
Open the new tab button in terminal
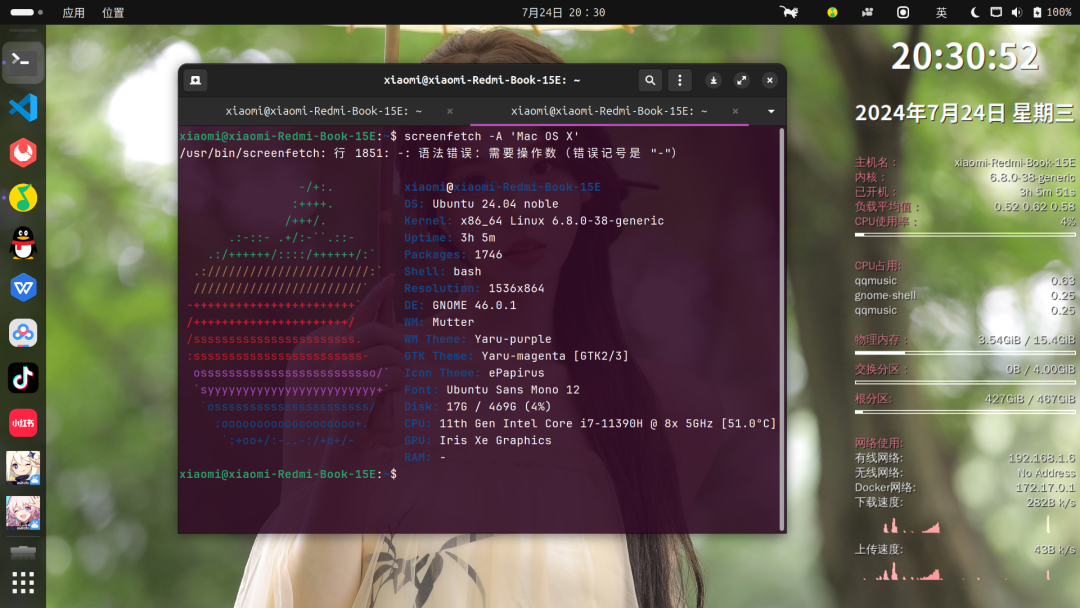pos(196,80)
